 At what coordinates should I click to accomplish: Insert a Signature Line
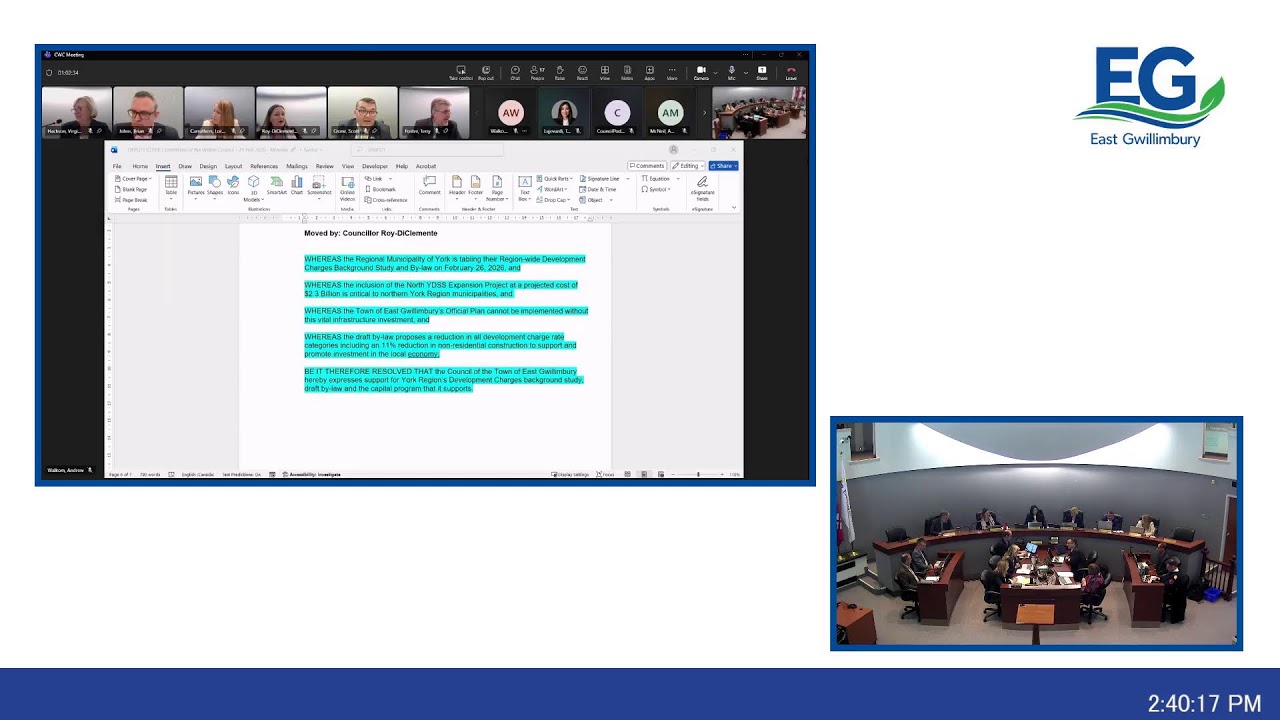tap(600, 179)
